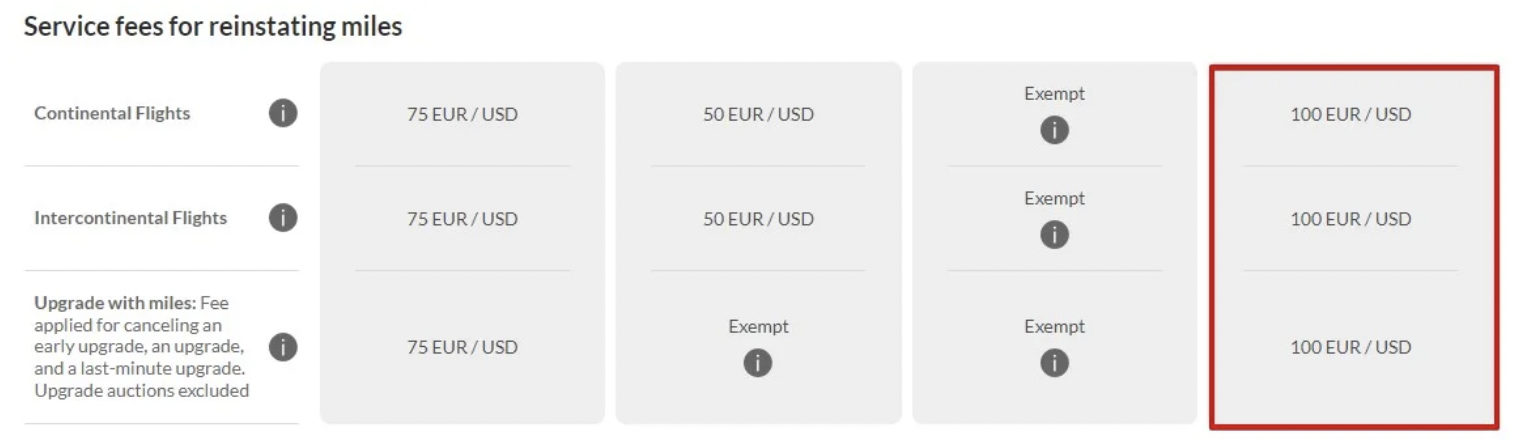Click 75 EUR / USD fee for Continental Flights
1534x446 pixels.
click(462, 114)
